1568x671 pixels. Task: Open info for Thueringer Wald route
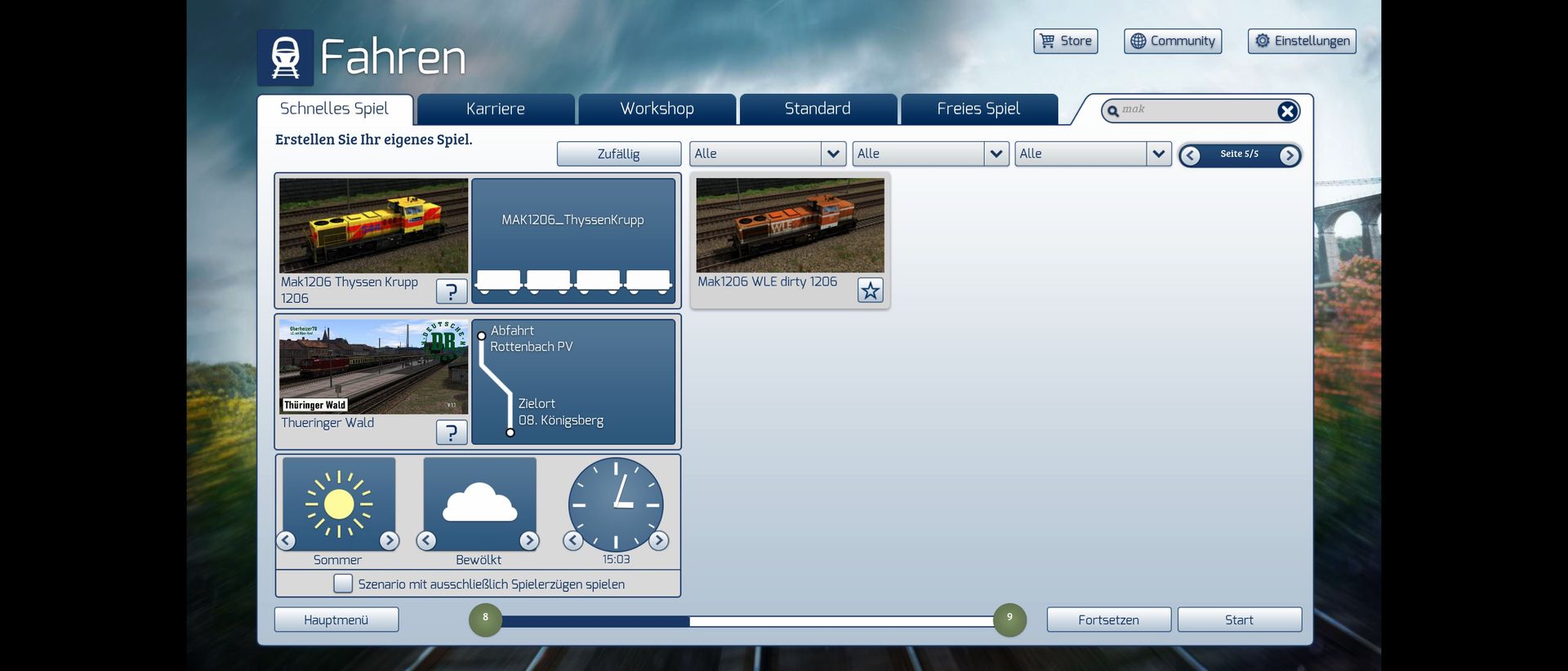(452, 433)
